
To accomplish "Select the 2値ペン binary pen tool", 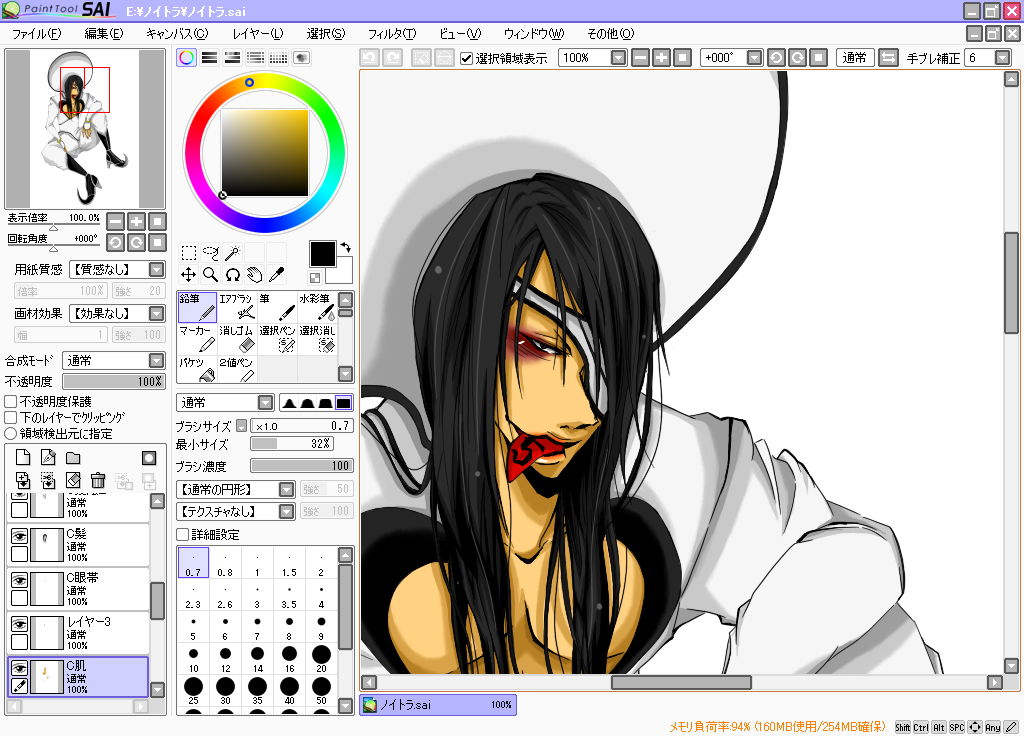I will 237,369.
